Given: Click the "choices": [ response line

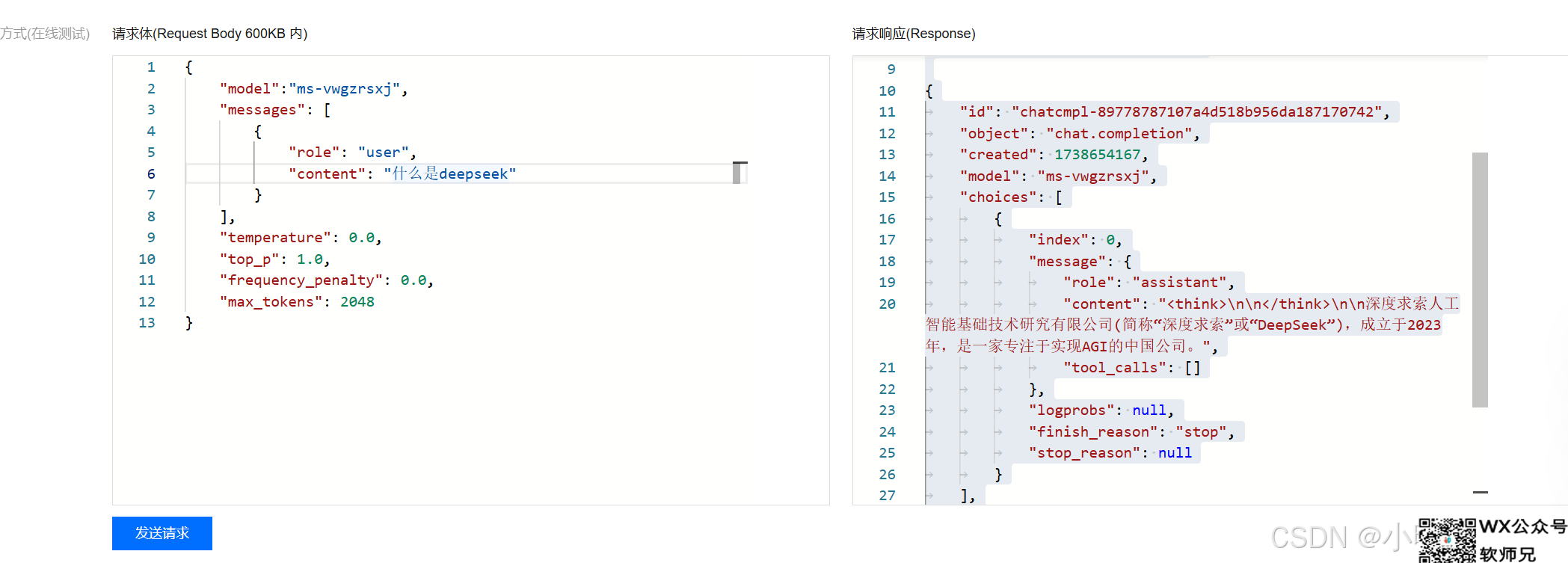Looking at the screenshot, I should point(1011,197).
